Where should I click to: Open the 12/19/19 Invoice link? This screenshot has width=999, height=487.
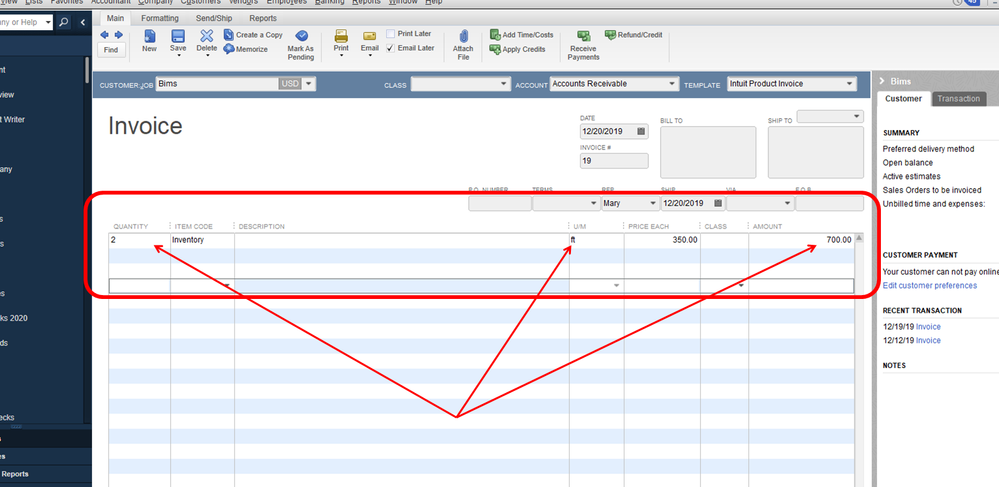click(928, 327)
